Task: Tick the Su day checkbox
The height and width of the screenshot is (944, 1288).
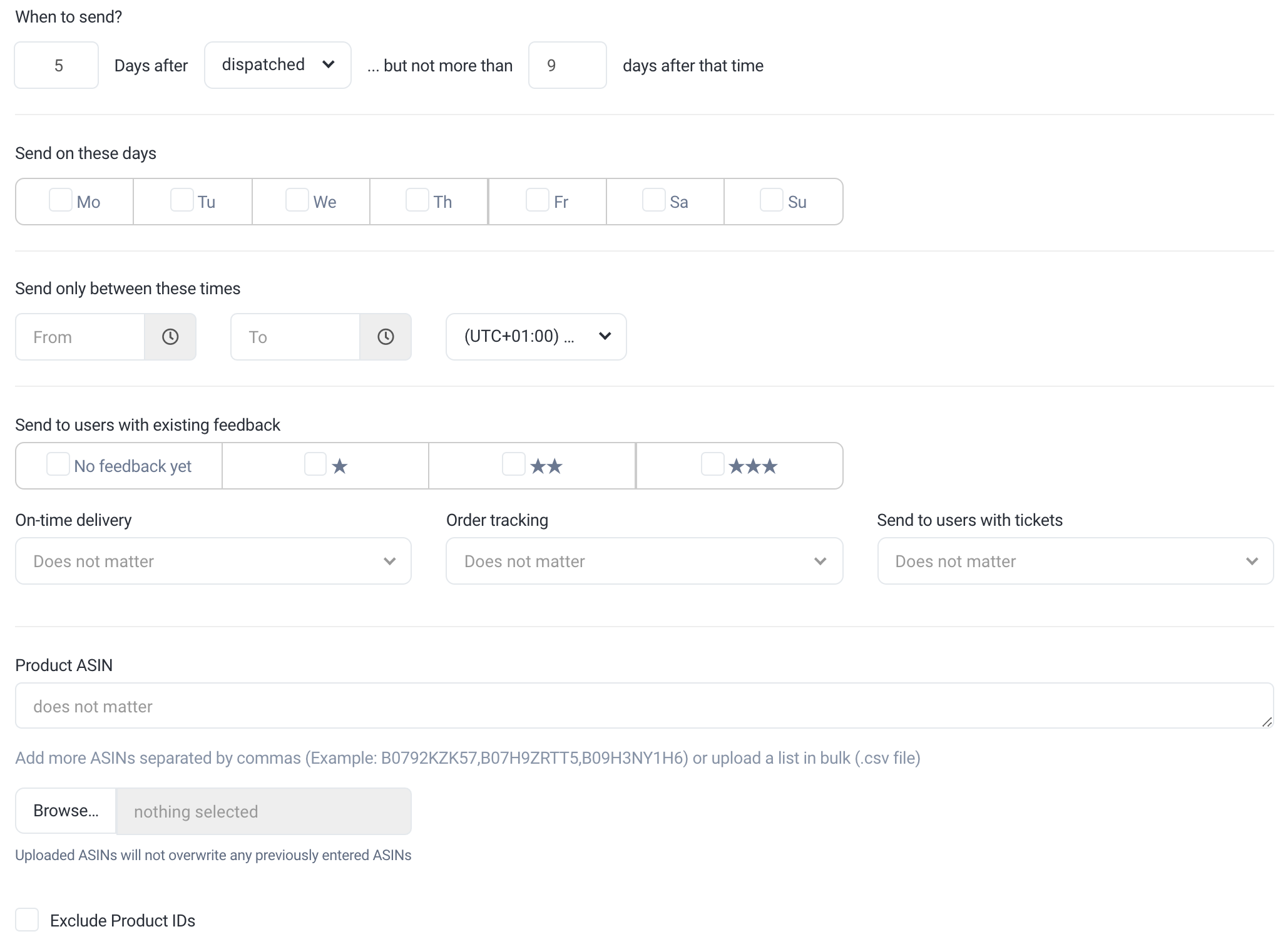Action: 772,200
